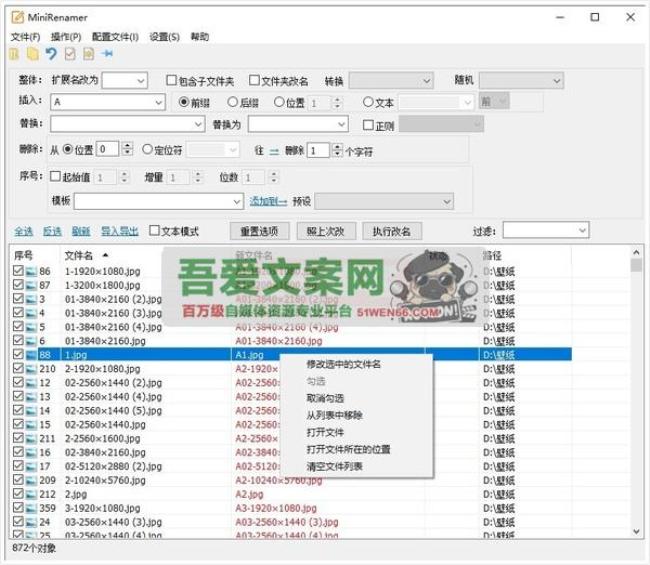Select the 文本 radio button
Viewport: 650px width, 565px height.
click(x=368, y=102)
